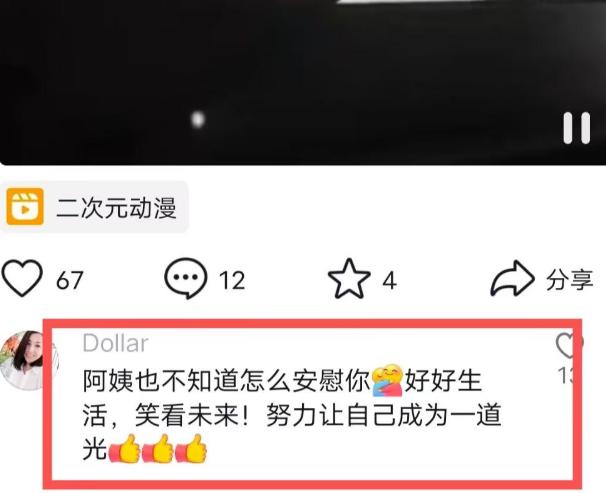Click the first thumbs-up emoji after 光
This screenshot has height=493, width=606.
pyautogui.click(x=124, y=449)
